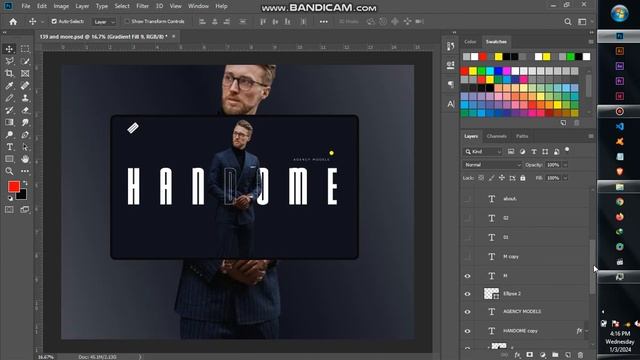Lock all on selected layer
The image size is (640, 360).
pos(523,178)
